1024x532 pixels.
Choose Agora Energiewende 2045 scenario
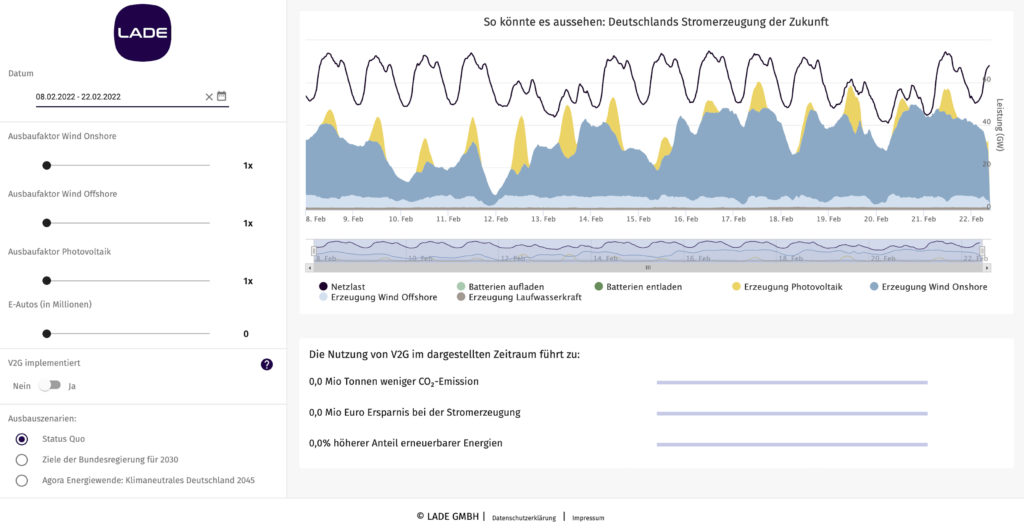pyautogui.click(x=22, y=480)
